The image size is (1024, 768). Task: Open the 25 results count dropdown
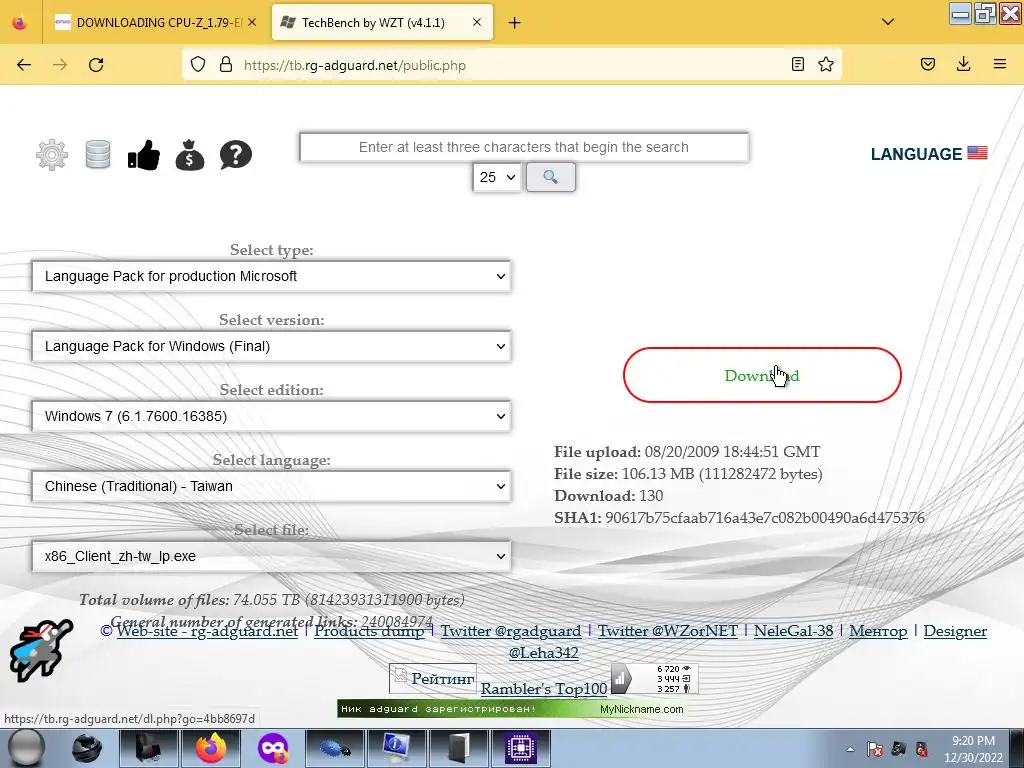(x=497, y=177)
